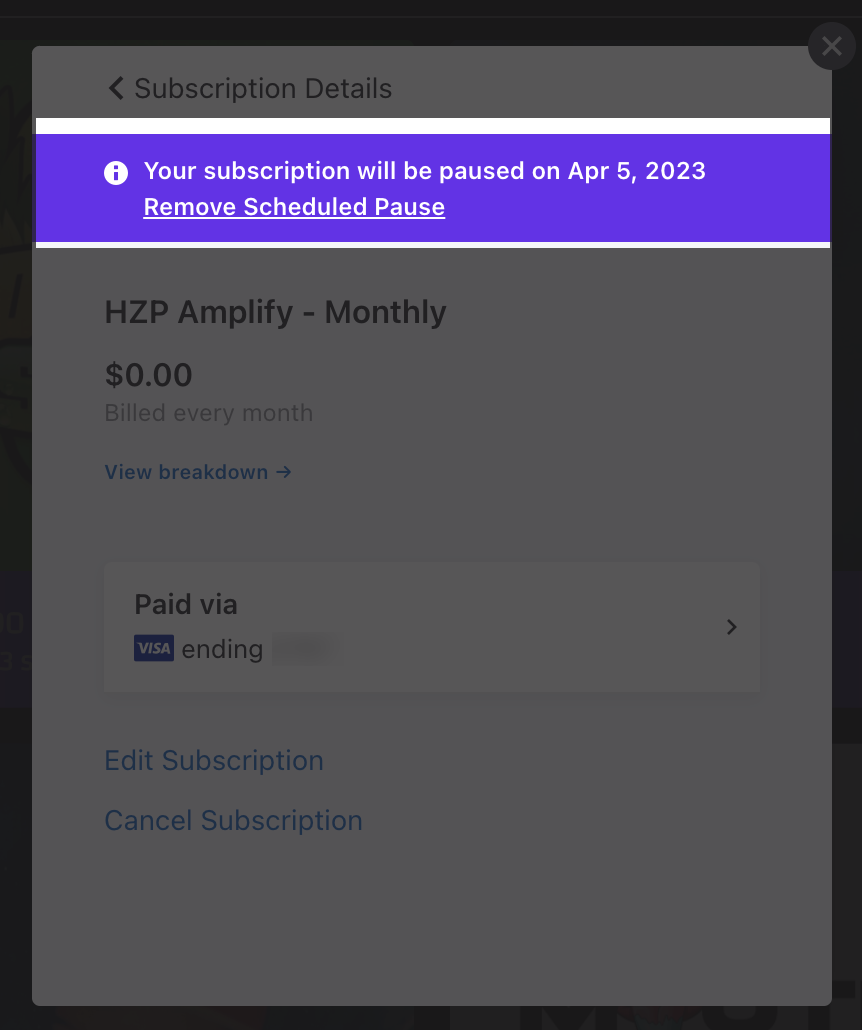Click the Subscription Details header title
This screenshot has width=862, height=1030.
(263, 89)
